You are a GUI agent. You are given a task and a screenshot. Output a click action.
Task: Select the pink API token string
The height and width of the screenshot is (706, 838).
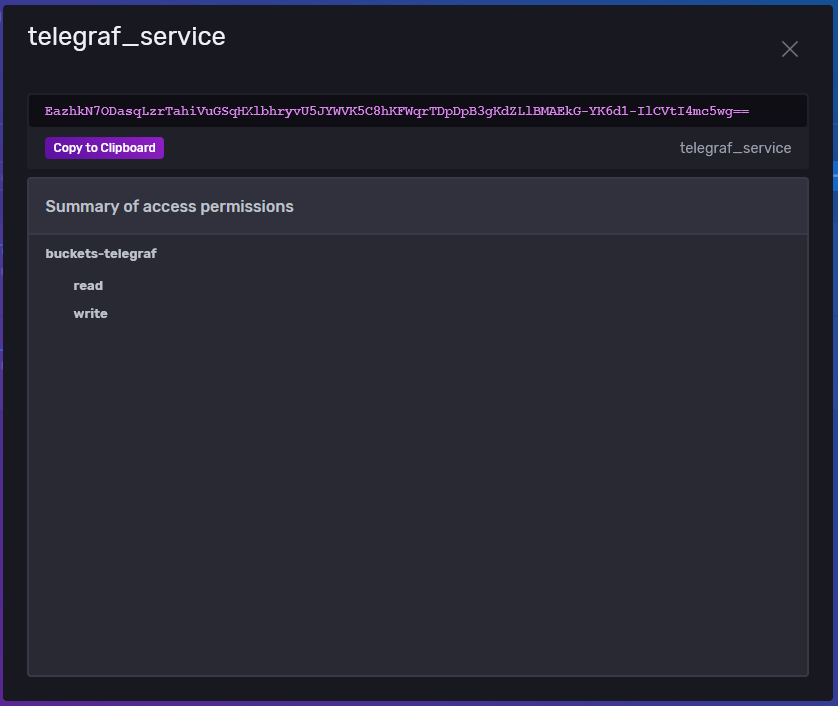pos(397,111)
